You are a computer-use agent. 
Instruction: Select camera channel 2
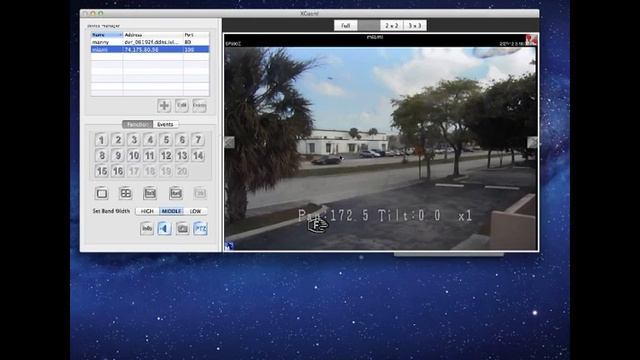[x=118, y=140]
